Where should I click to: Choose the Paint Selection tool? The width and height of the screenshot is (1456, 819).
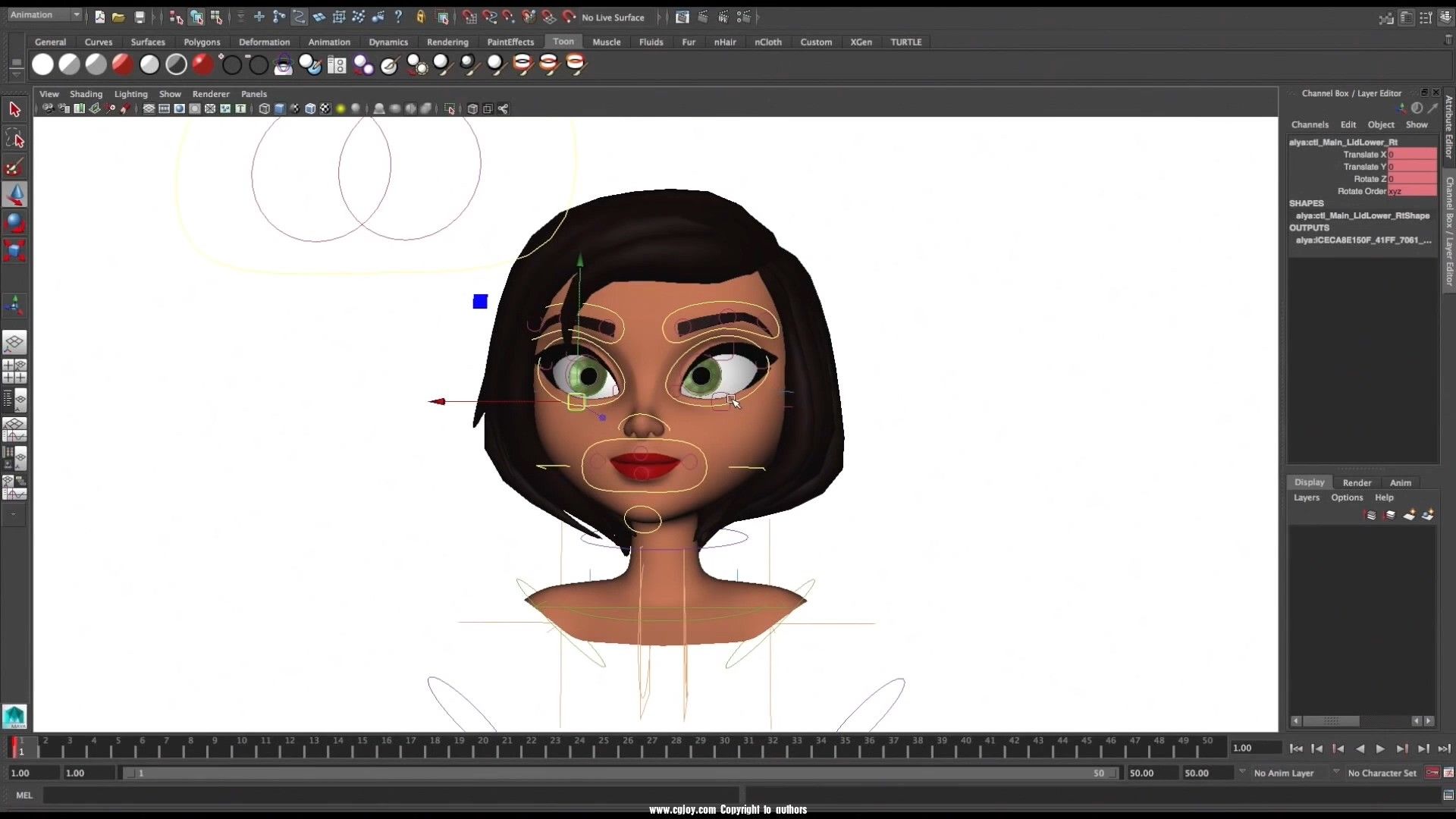point(14,167)
